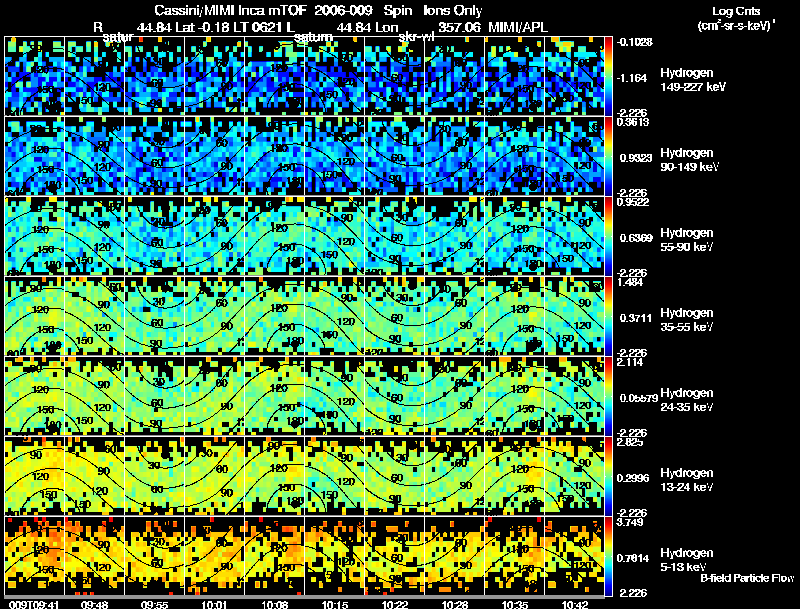Screen dimensions: 800x609
Task: Click the time axis label 10:22
Action: pyautogui.click(x=395, y=604)
